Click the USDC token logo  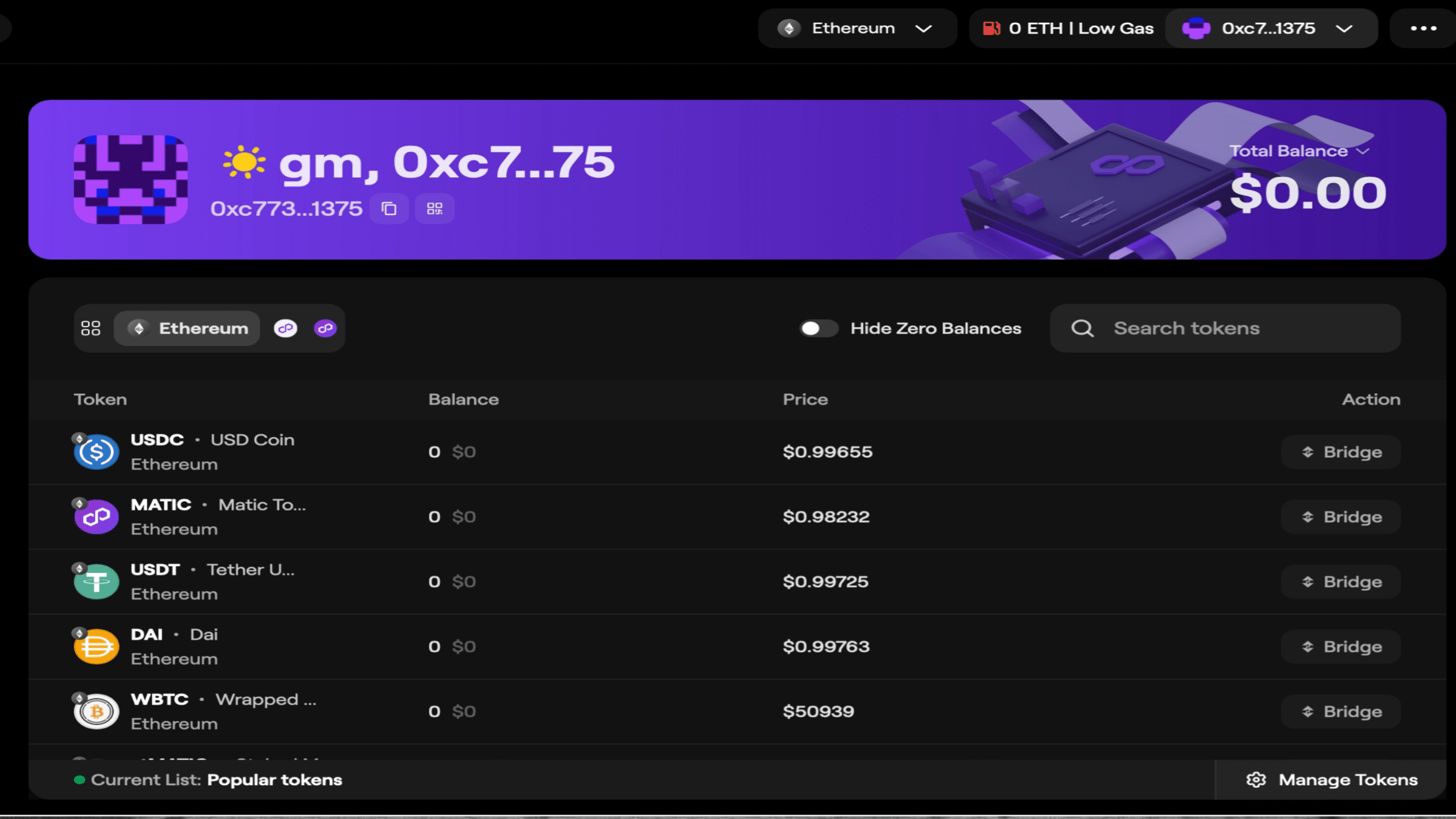click(x=97, y=452)
